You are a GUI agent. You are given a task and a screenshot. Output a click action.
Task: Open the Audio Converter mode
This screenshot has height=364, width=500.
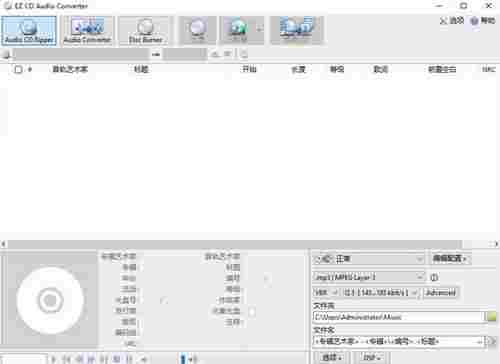point(87,31)
